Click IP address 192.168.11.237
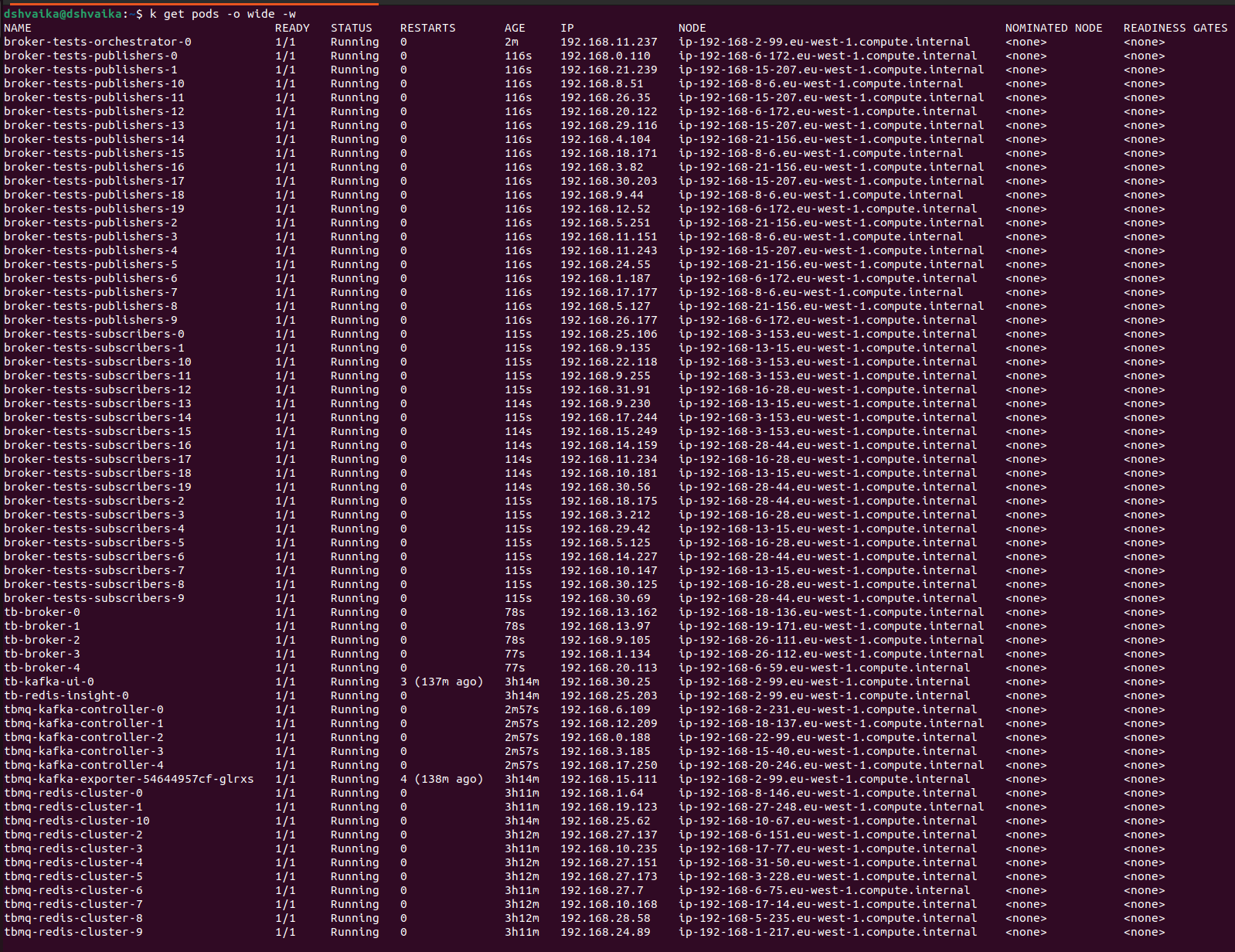The image size is (1235, 952). click(x=608, y=42)
